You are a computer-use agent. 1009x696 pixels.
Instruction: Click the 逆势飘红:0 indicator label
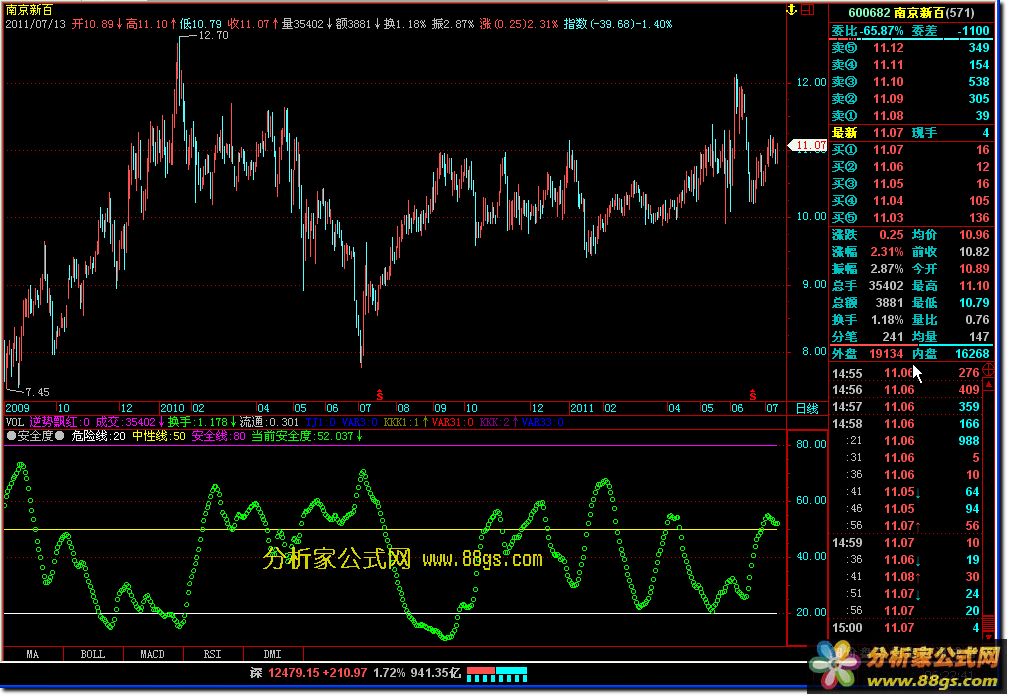click(x=60, y=423)
